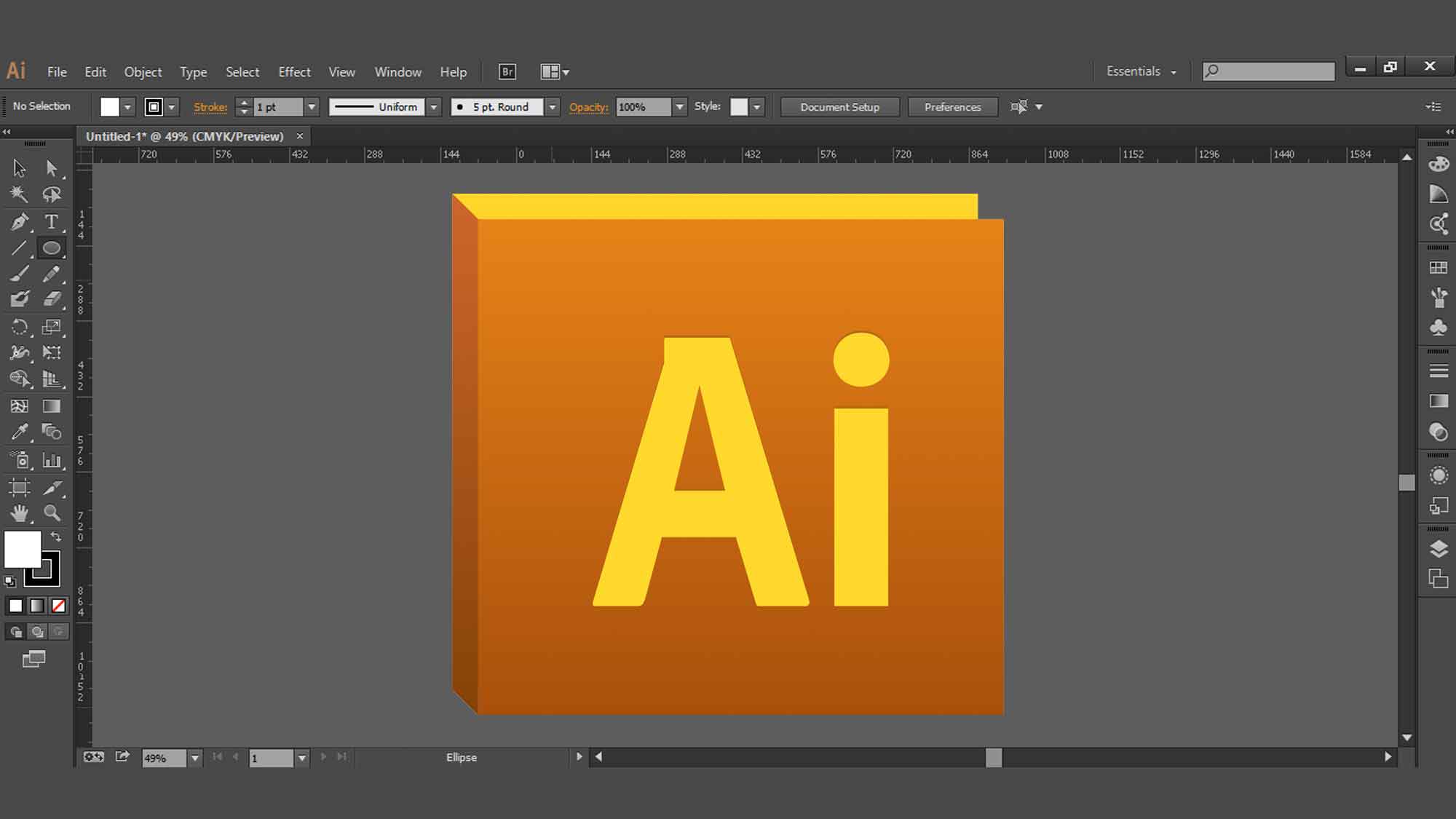Screen dimensions: 1456x819
Task: Select the Blend tool
Action: 52,432
